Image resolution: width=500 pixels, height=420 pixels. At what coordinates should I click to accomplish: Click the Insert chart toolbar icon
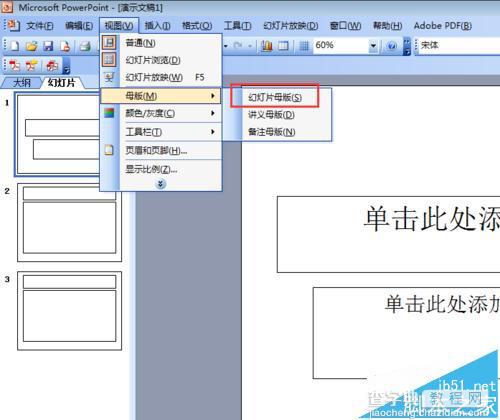[x=266, y=46]
